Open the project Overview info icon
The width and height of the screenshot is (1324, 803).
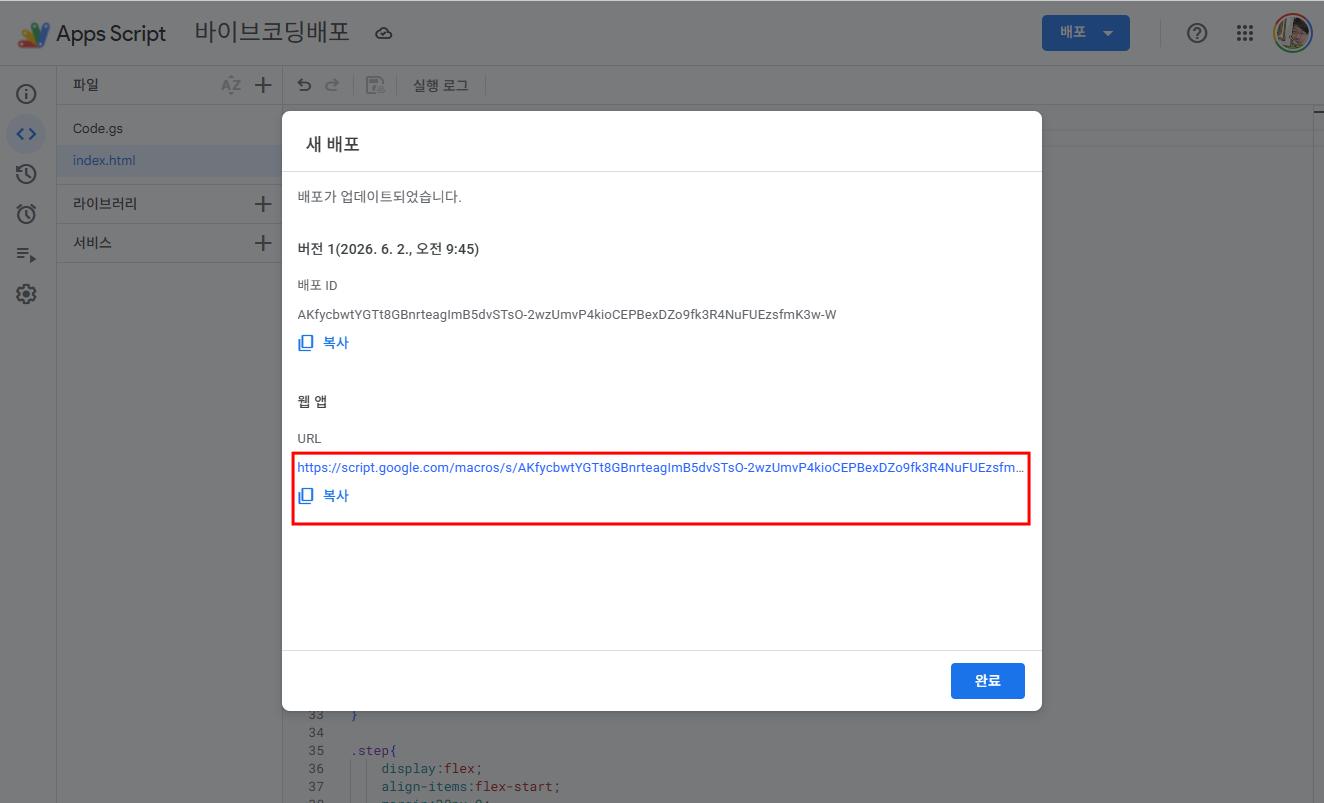[26, 94]
